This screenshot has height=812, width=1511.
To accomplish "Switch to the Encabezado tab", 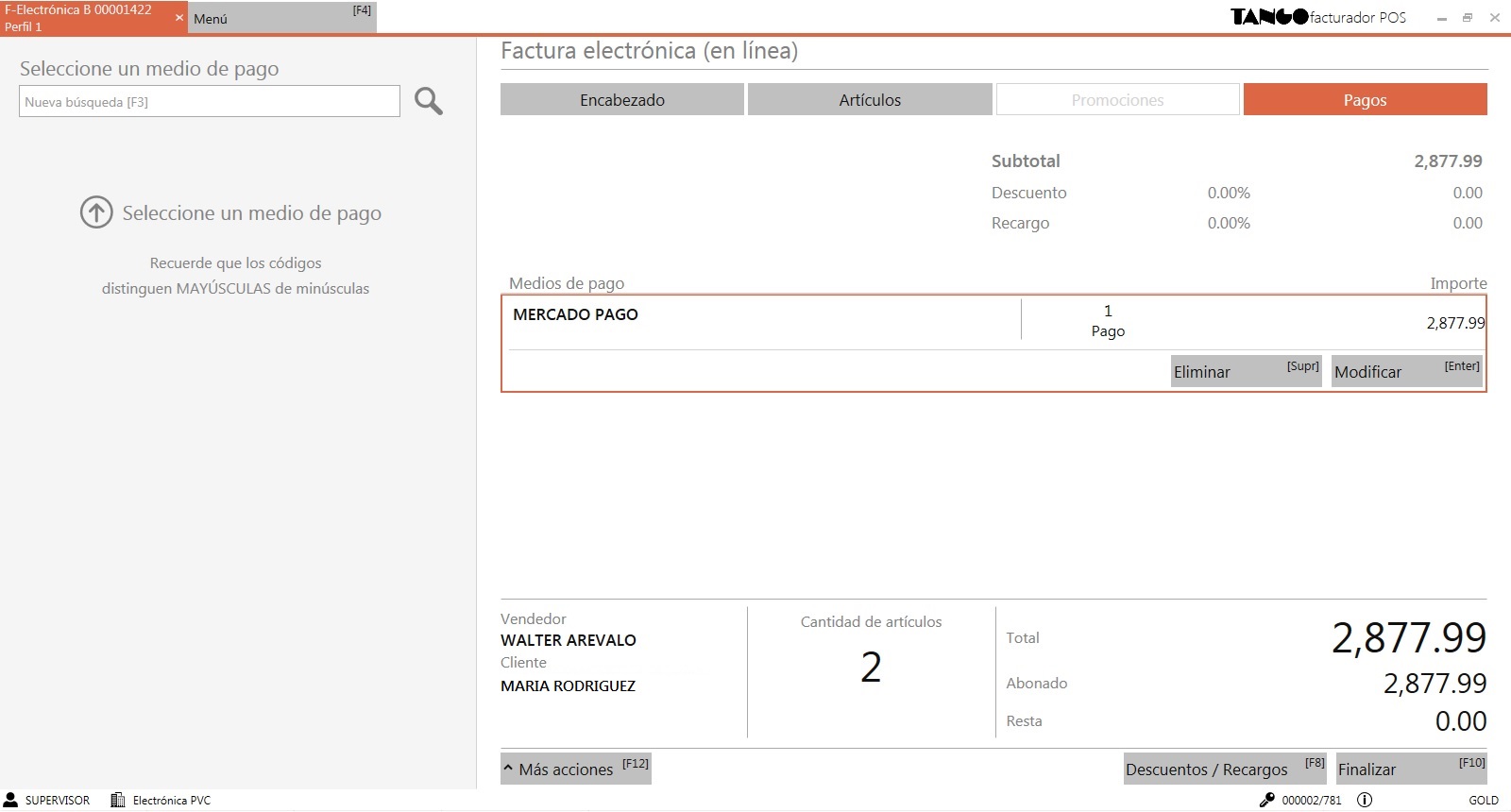I will [622, 100].
